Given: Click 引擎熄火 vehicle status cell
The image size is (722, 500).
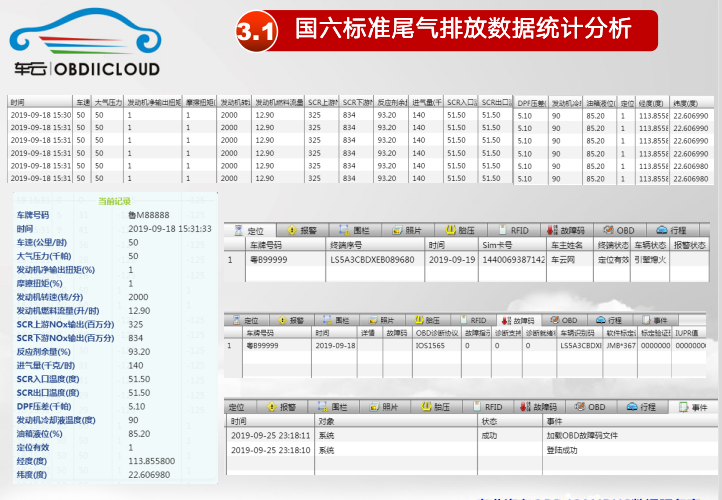Looking at the screenshot, I should (650, 260).
